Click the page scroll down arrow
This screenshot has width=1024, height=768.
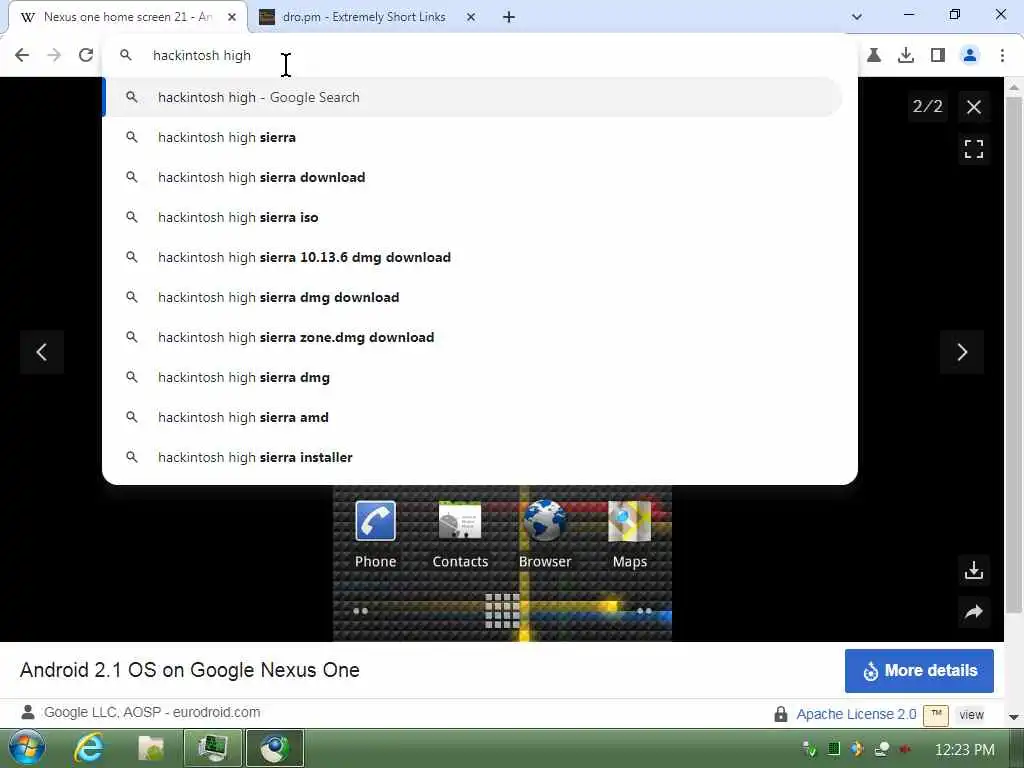click(x=1014, y=717)
